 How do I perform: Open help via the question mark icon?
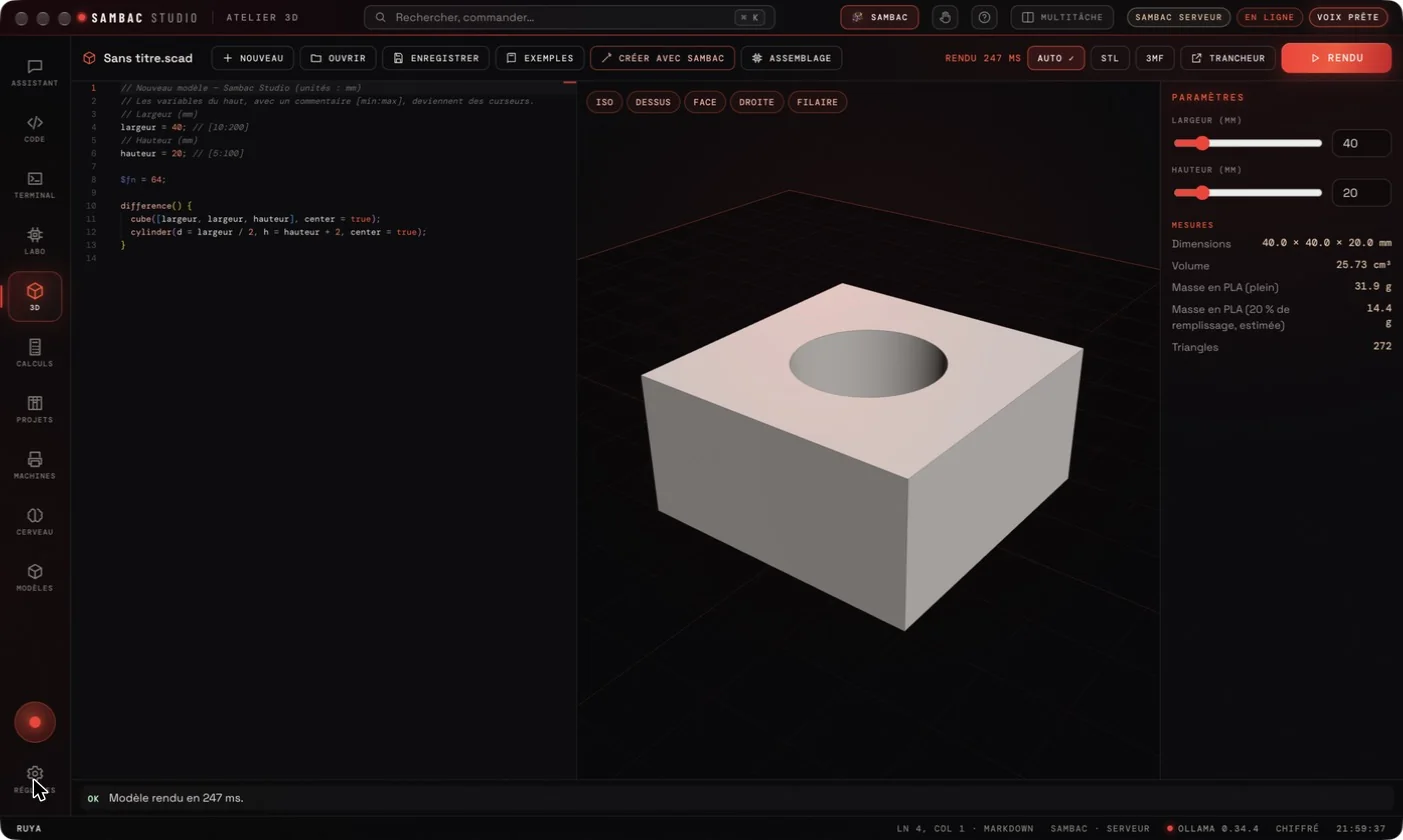(x=985, y=17)
